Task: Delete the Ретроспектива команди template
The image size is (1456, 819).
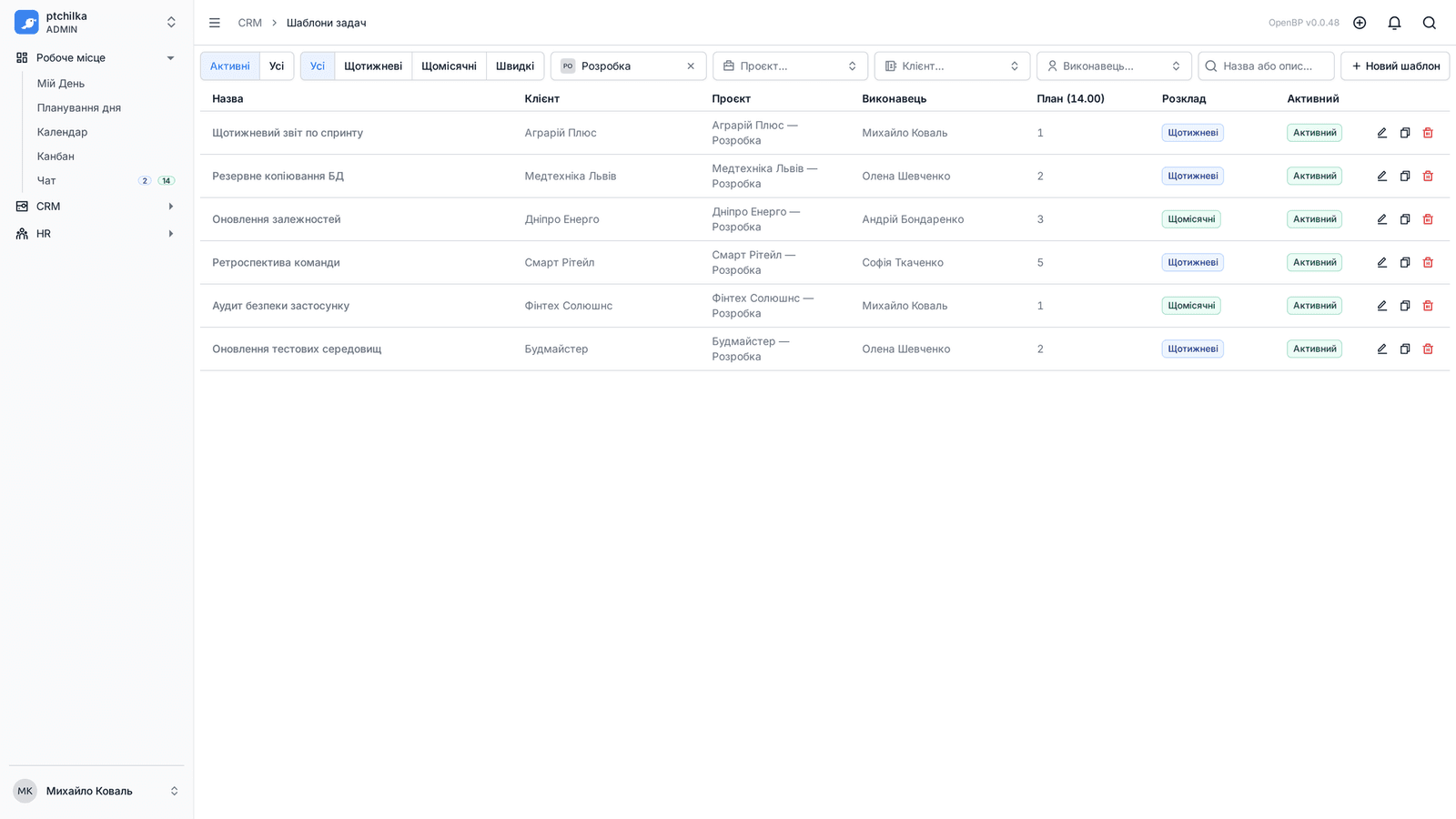Action: (x=1428, y=262)
